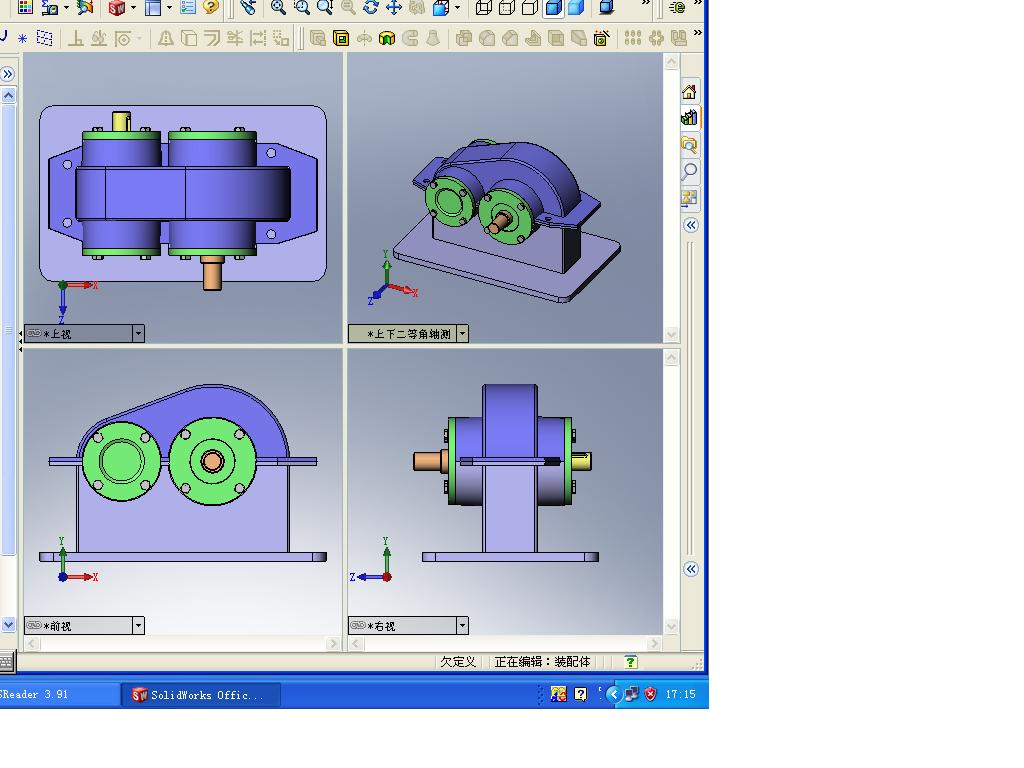Click the Home icon in task pane
The height and width of the screenshot is (768, 1024).
click(690, 92)
